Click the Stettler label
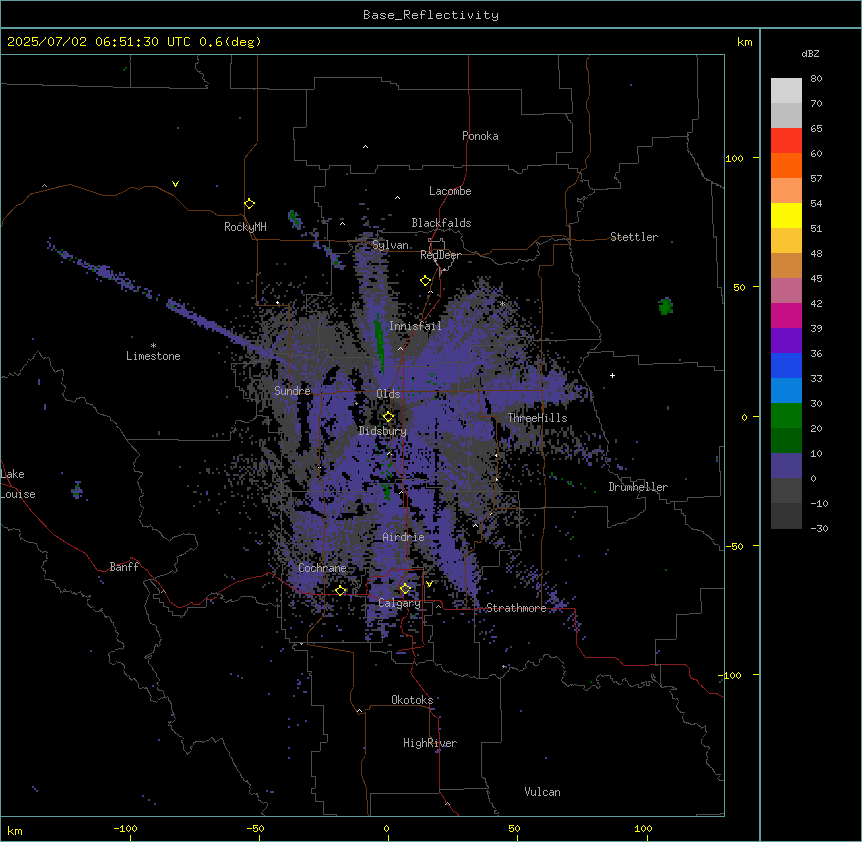 point(634,237)
